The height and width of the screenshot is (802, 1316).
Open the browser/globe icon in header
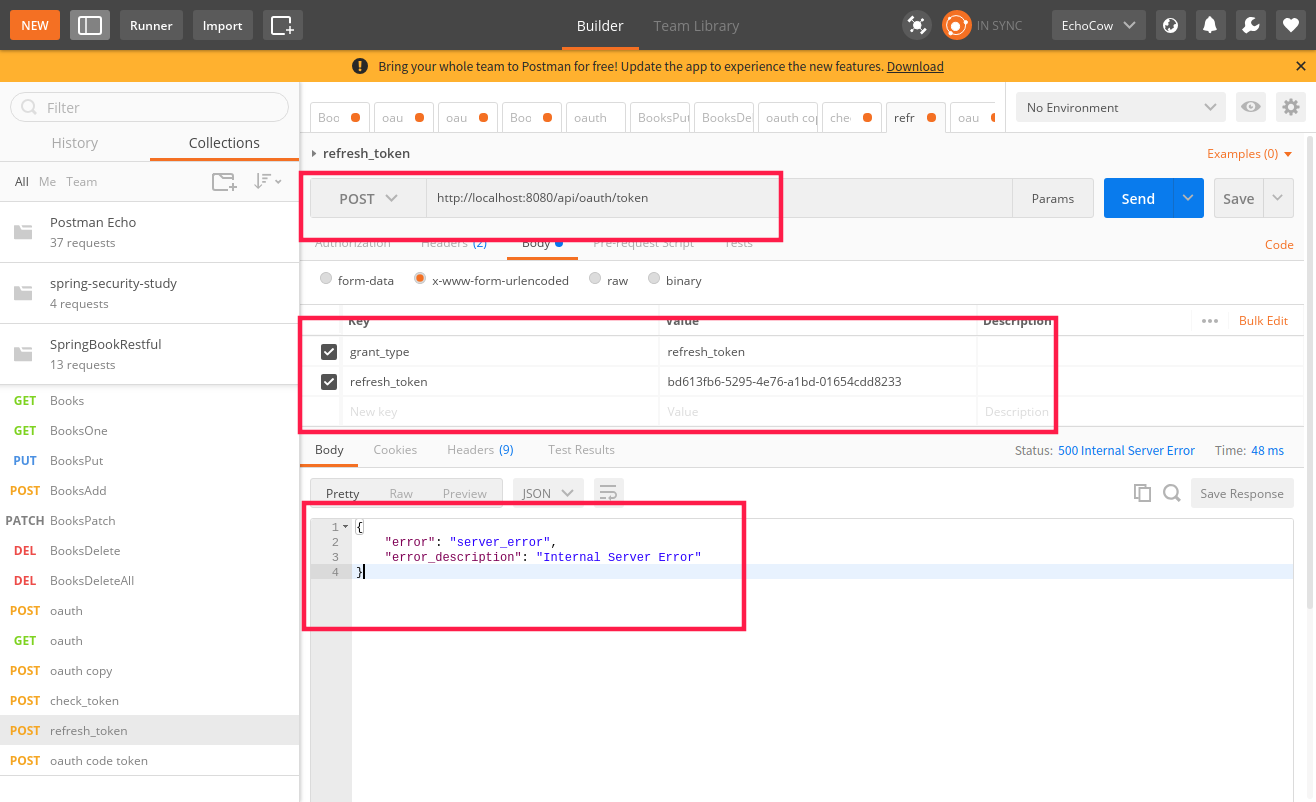1171,25
